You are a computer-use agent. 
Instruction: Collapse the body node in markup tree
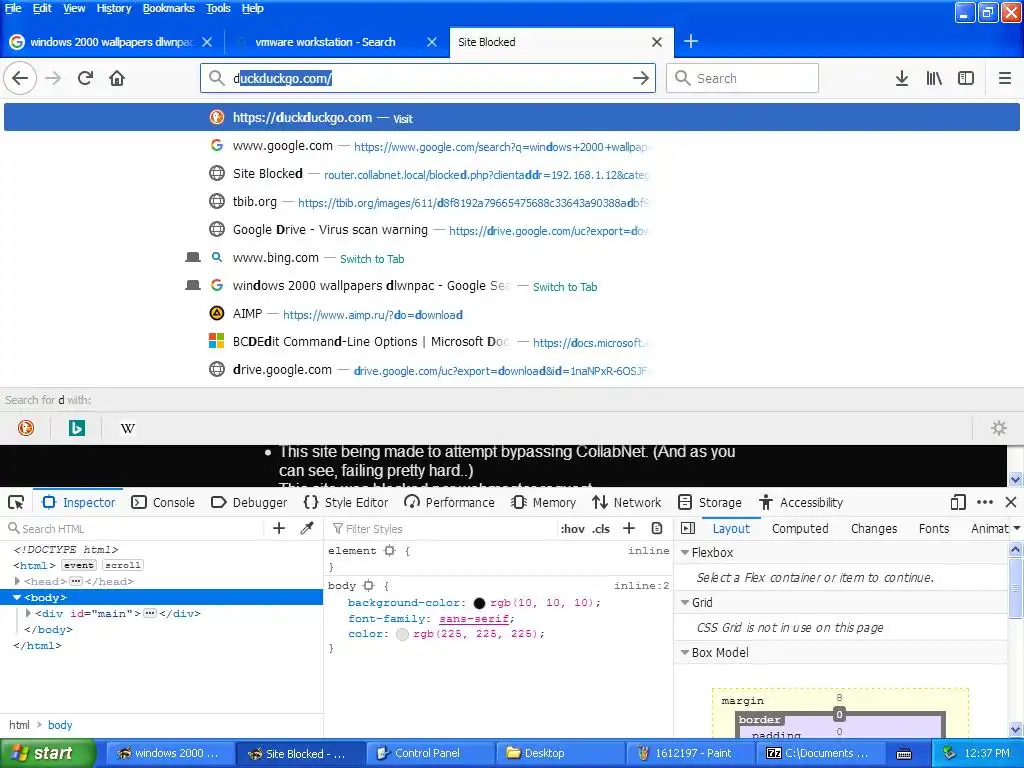click(x=17, y=598)
